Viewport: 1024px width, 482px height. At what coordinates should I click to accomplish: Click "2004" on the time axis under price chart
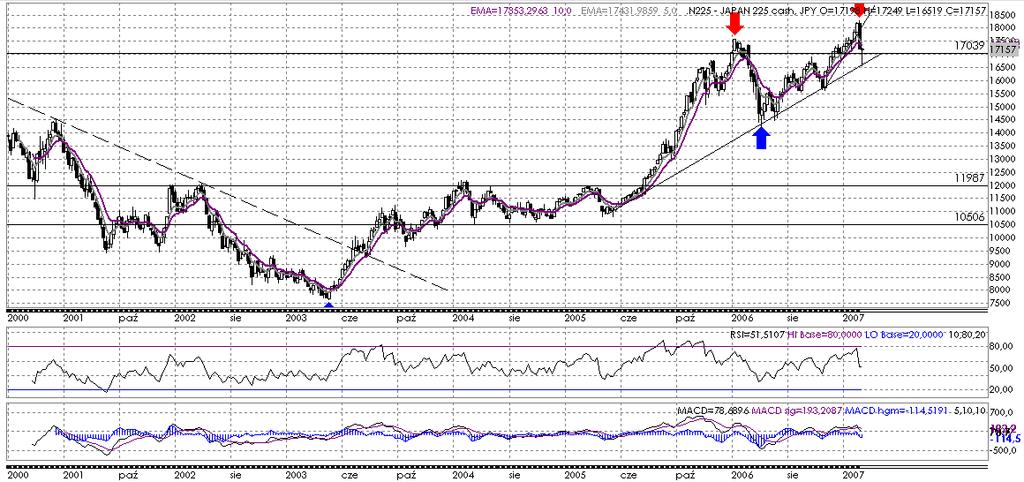pos(463,318)
